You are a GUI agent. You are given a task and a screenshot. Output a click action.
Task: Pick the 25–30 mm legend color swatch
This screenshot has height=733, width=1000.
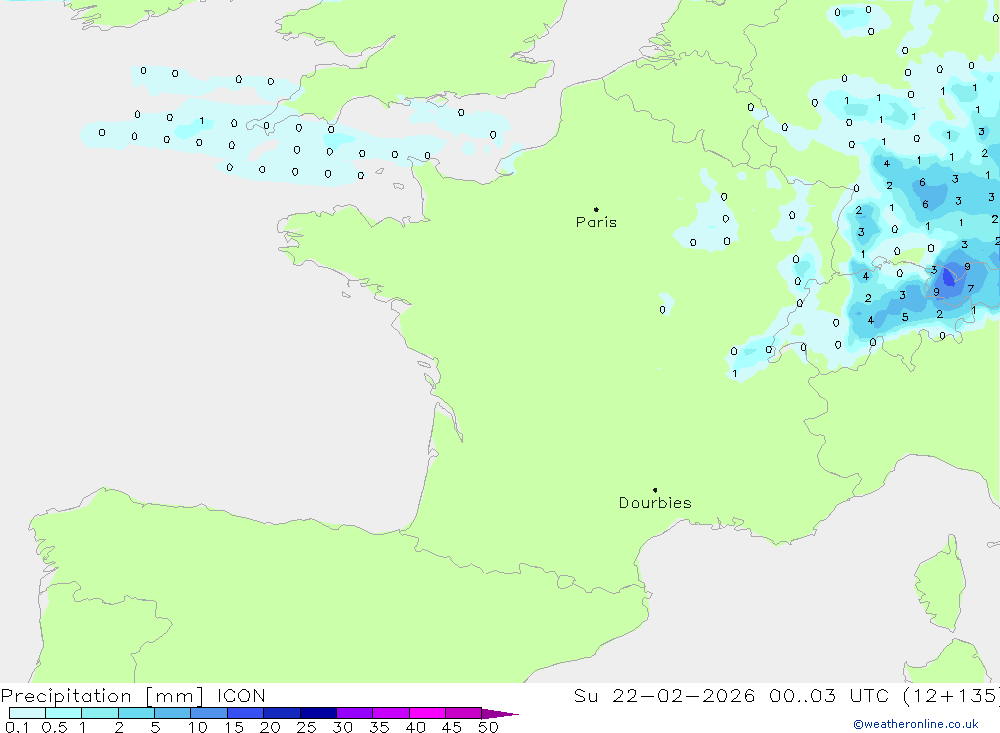(x=318, y=713)
